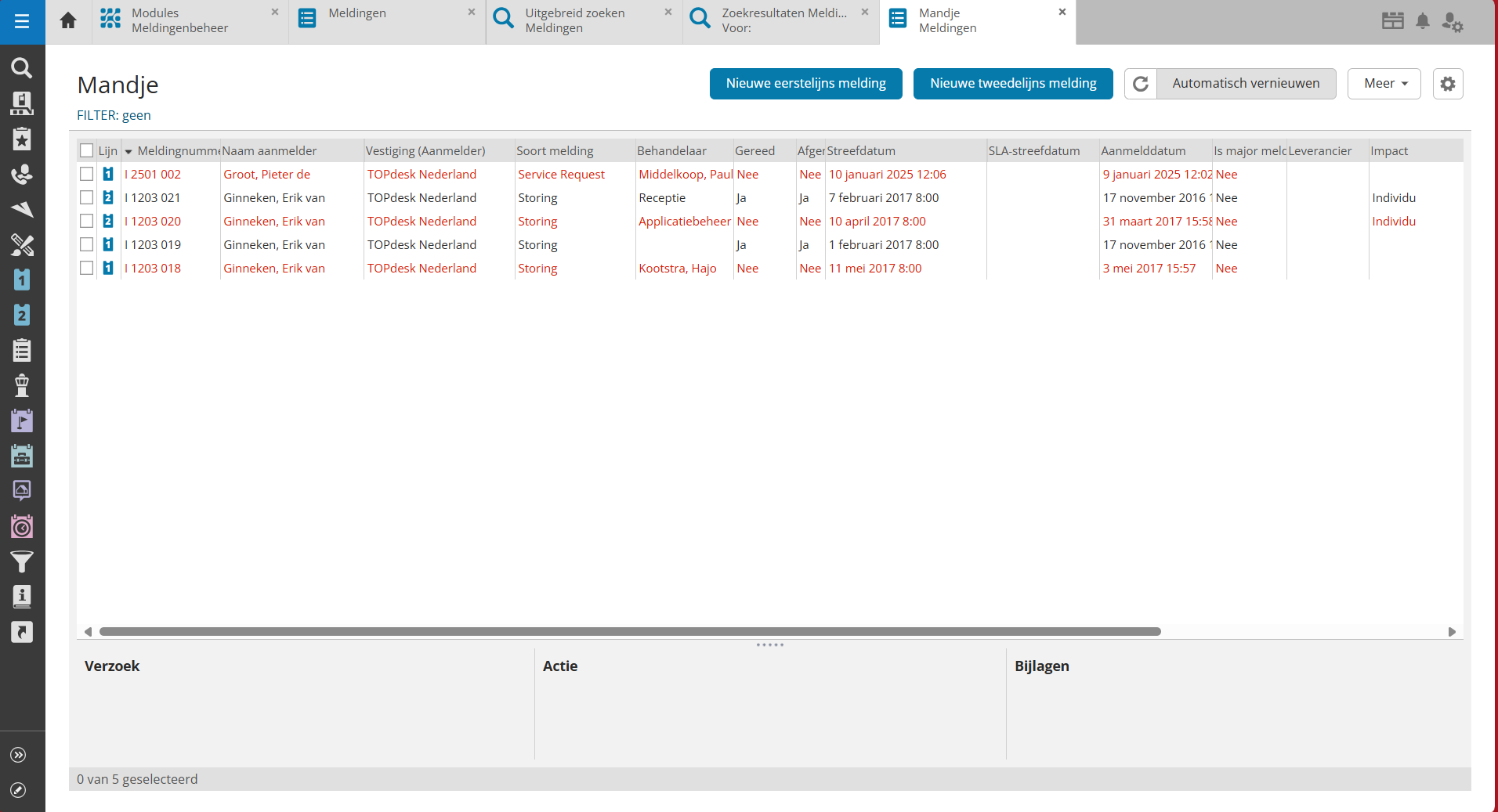Expand the sidebar with double-chevron icon
This screenshot has height=812, width=1498.
(x=19, y=755)
